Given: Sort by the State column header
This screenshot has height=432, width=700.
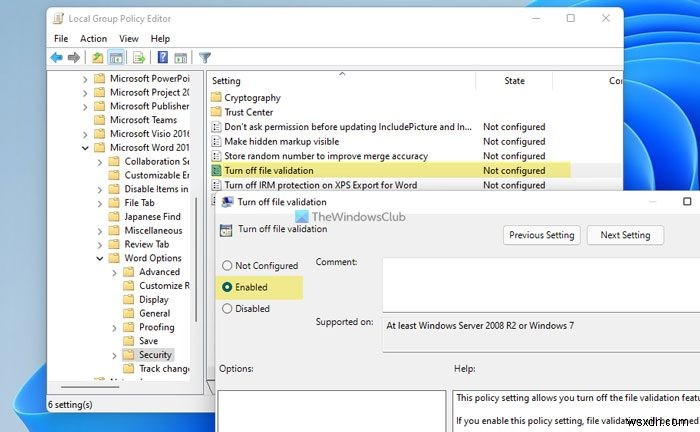Looking at the screenshot, I should tap(514, 81).
